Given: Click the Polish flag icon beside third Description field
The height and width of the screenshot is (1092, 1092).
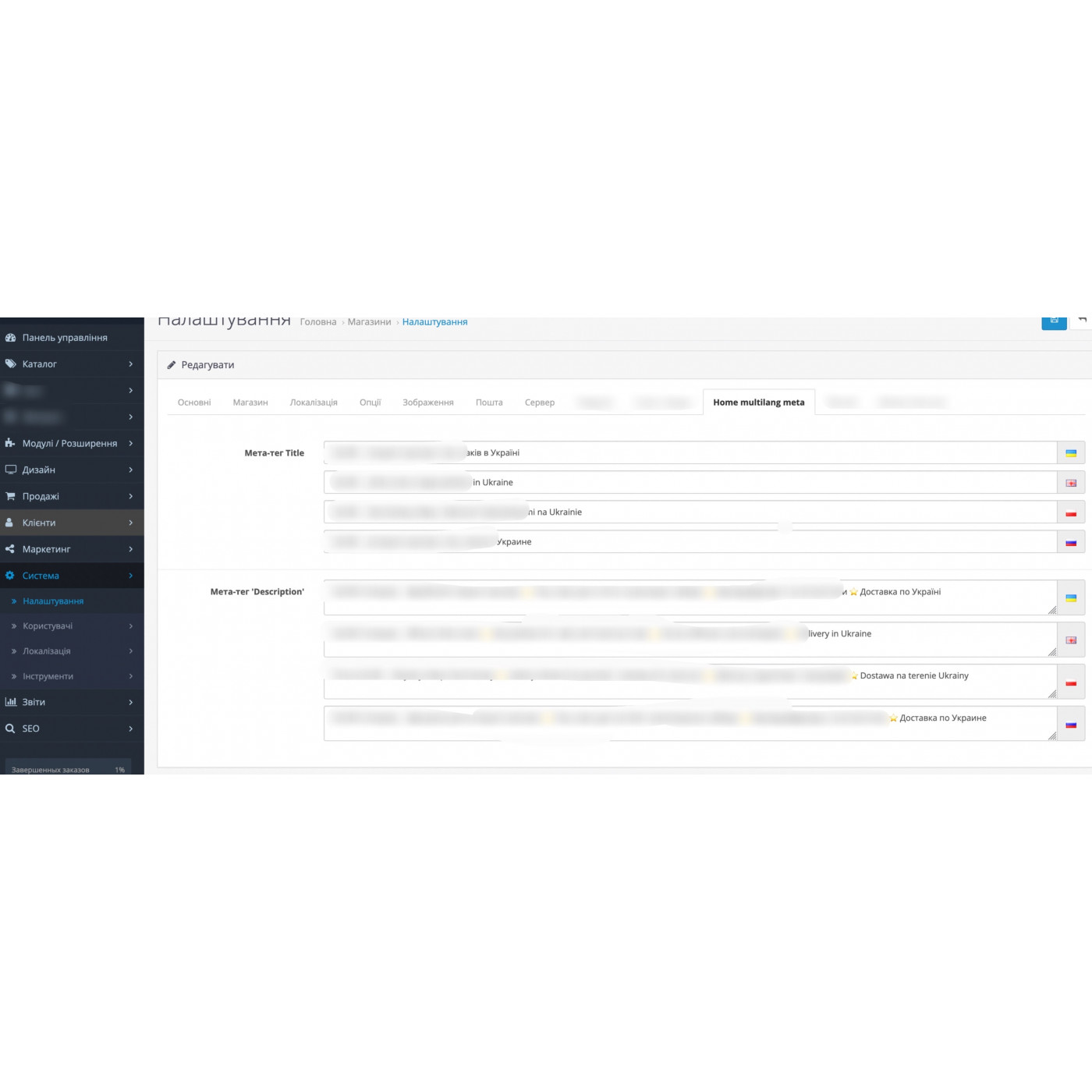Looking at the screenshot, I should click(1072, 681).
